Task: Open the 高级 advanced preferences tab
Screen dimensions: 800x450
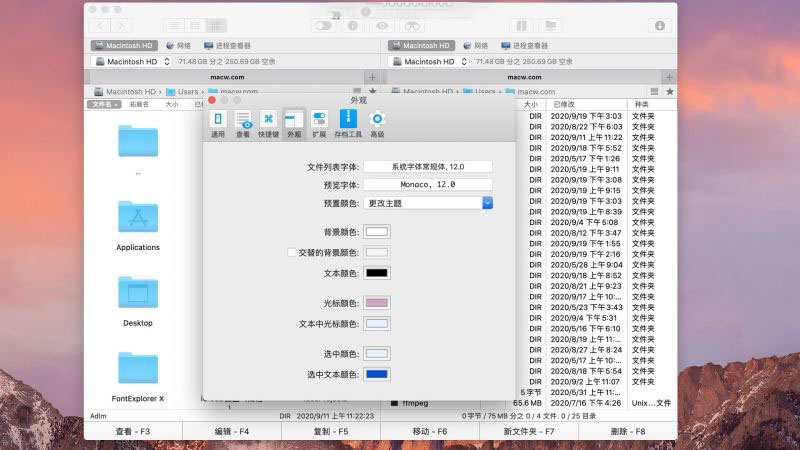Action: (377, 124)
